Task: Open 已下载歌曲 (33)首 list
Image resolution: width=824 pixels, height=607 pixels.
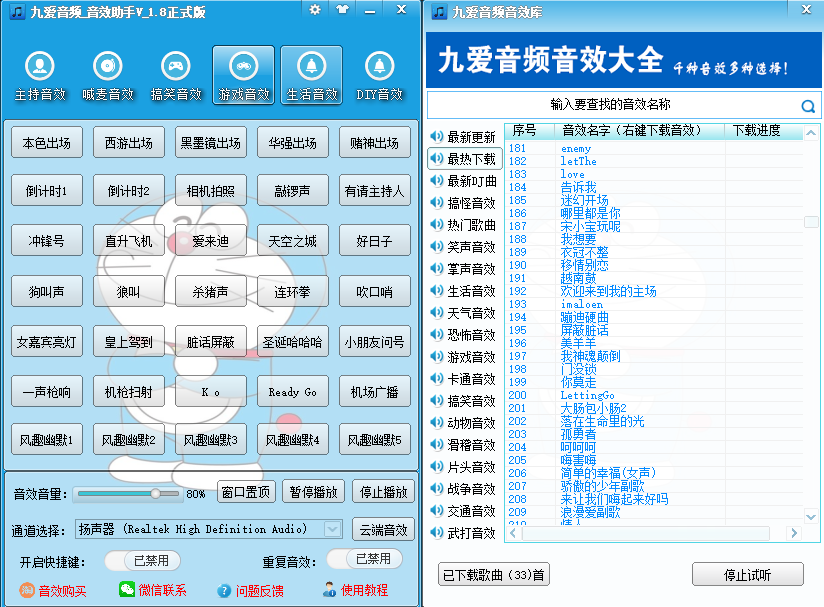Action: coord(494,574)
